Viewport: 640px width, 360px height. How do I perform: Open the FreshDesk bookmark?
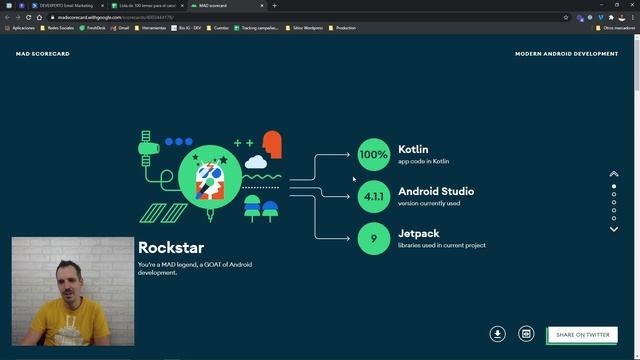pos(93,28)
